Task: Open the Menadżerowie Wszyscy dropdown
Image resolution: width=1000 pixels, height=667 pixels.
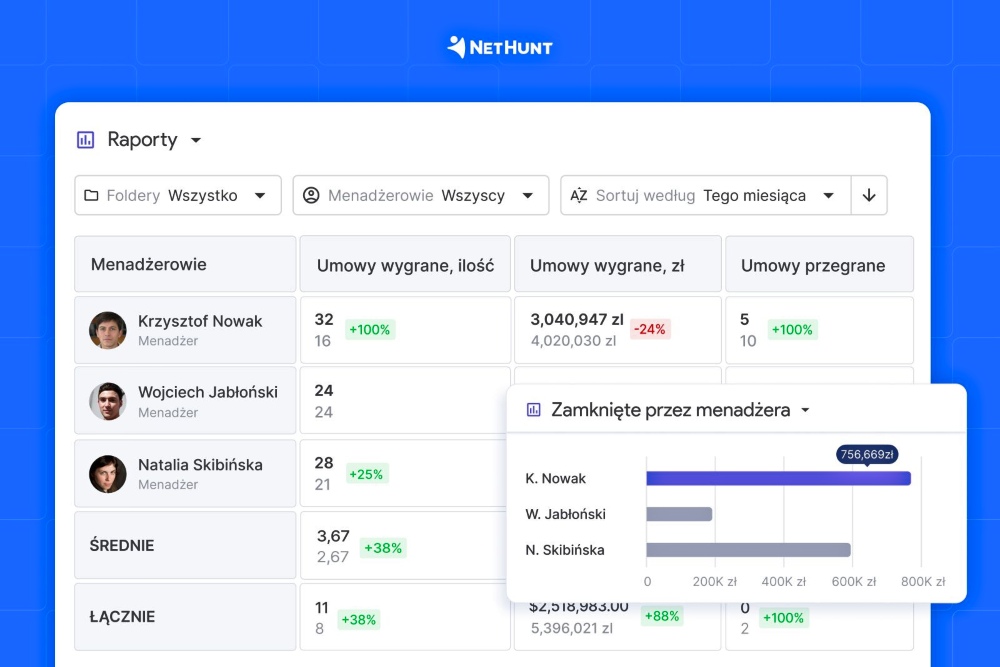Action: click(x=528, y=196)
